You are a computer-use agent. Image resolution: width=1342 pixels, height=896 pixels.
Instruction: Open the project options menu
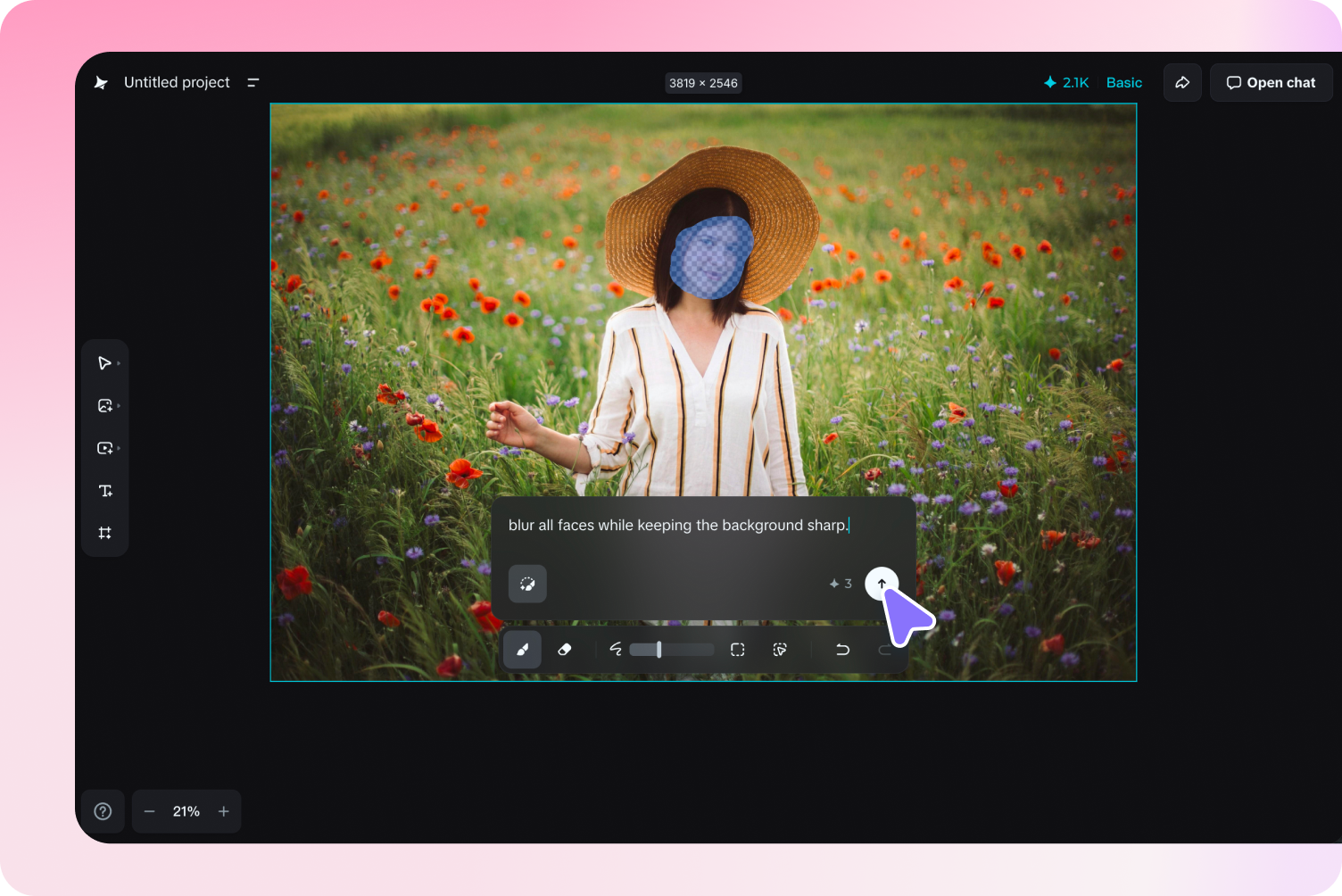[x=253, y=82]
